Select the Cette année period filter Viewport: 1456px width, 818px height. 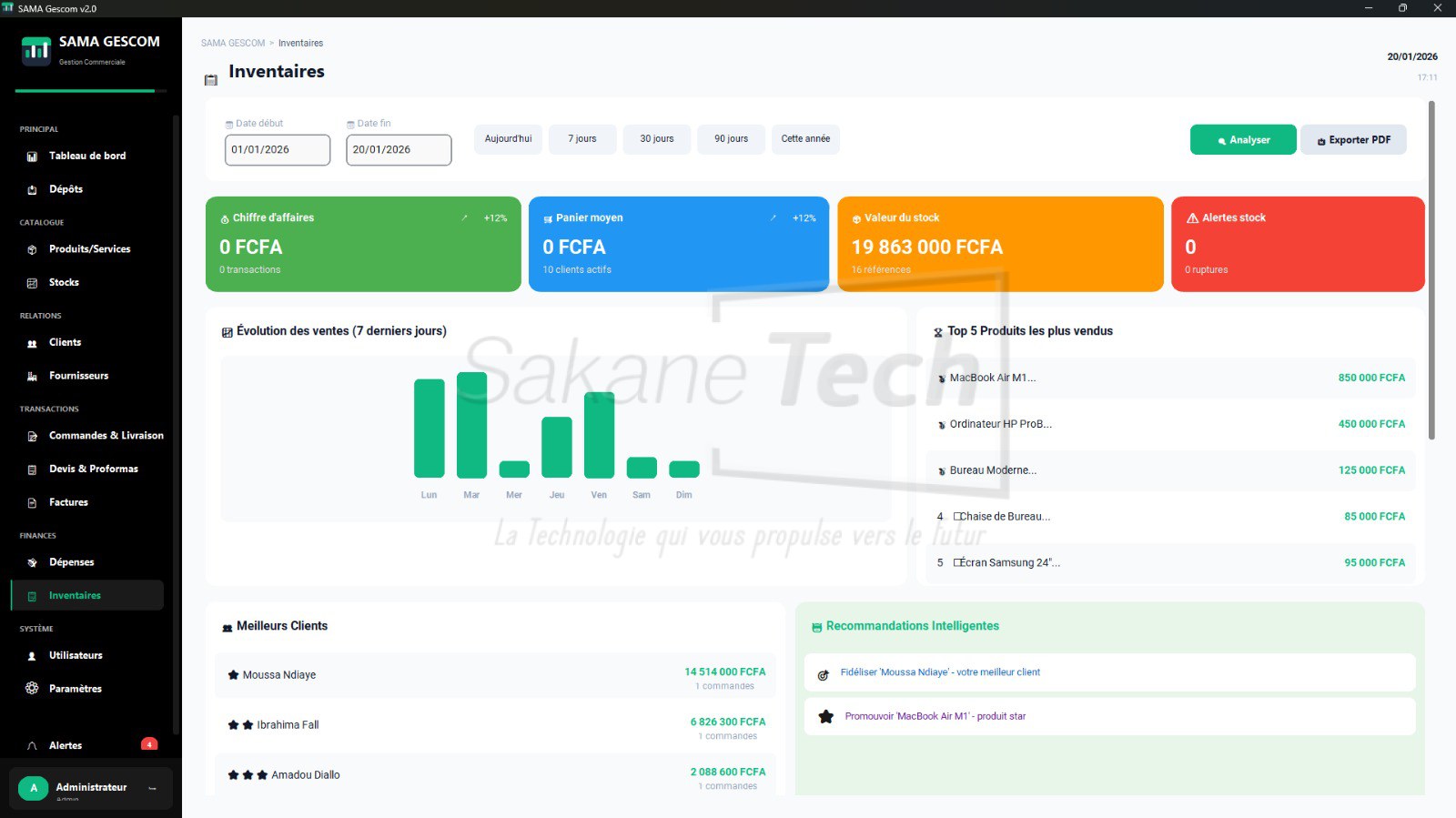click(805, 139)
